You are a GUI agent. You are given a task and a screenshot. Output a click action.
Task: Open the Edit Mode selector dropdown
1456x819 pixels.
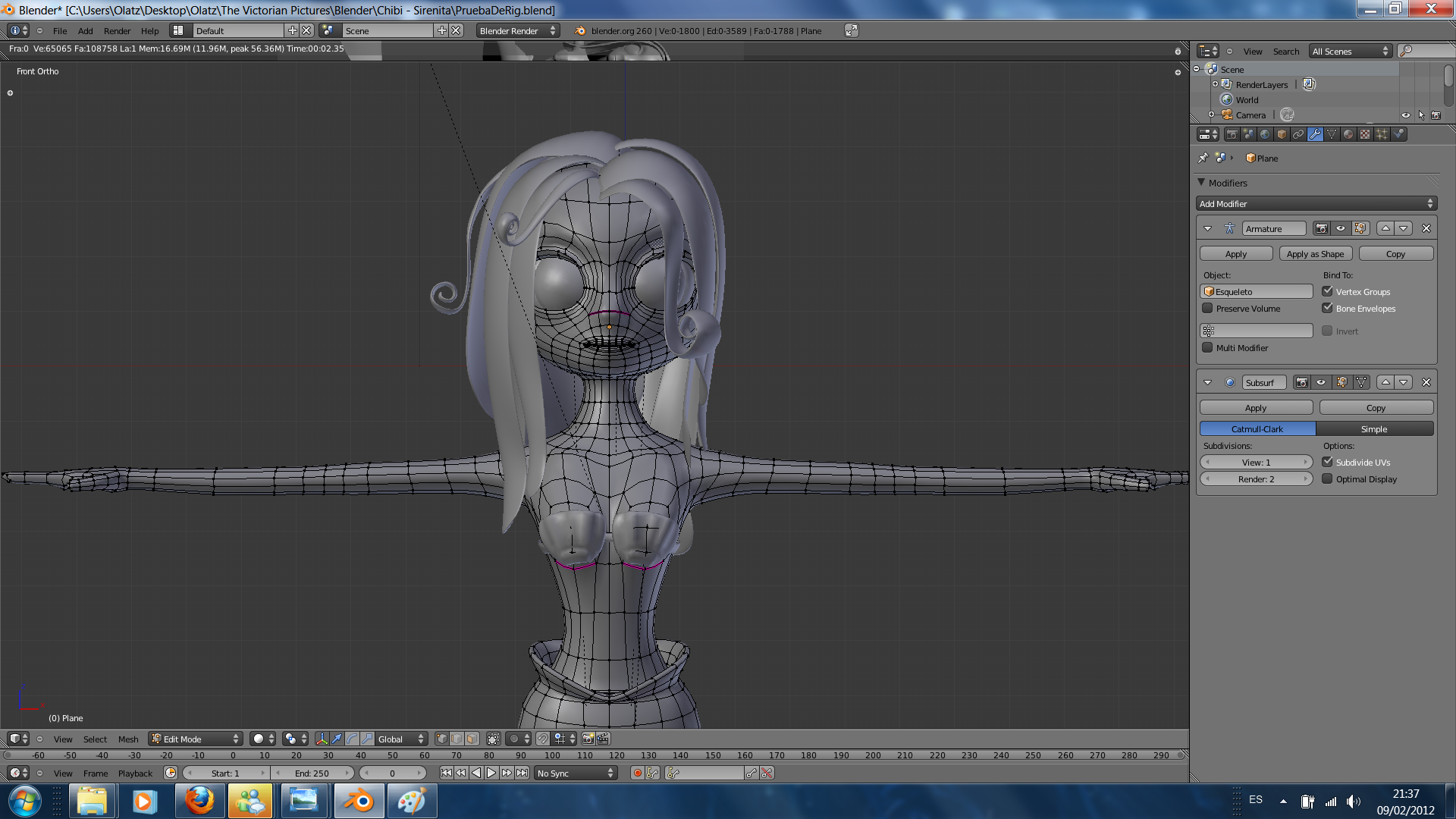196,739
